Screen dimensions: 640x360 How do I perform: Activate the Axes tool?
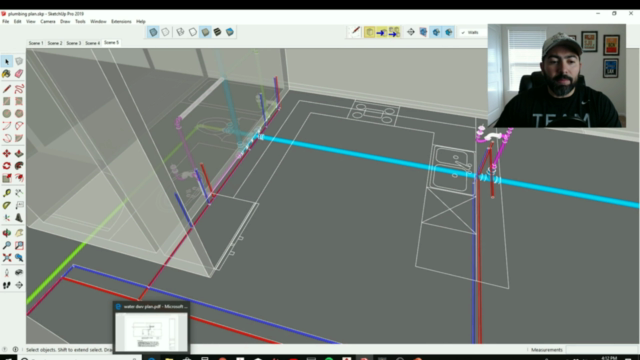(x=7, y=218)
